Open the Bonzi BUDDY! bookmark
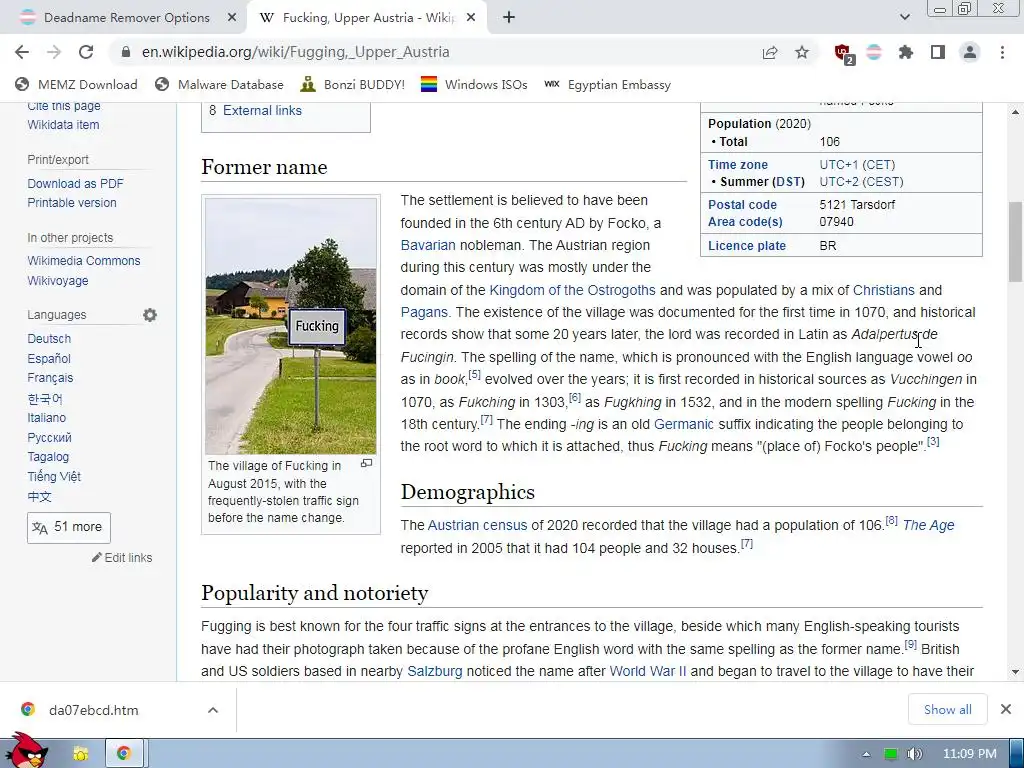This screenshot has height=768, width=1024. [353, 85]
